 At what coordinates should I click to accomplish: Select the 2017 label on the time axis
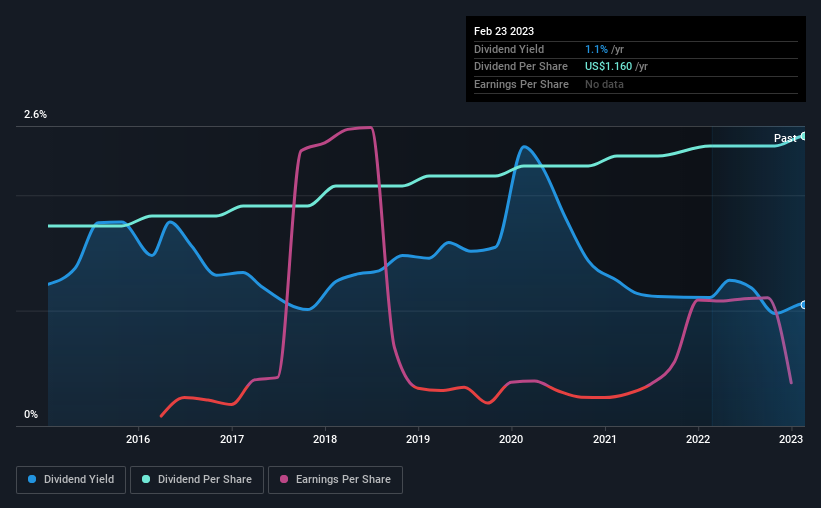coord(231,439)
